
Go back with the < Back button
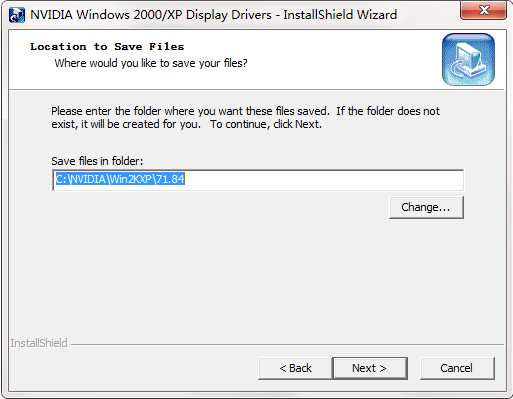click(295, 368)
